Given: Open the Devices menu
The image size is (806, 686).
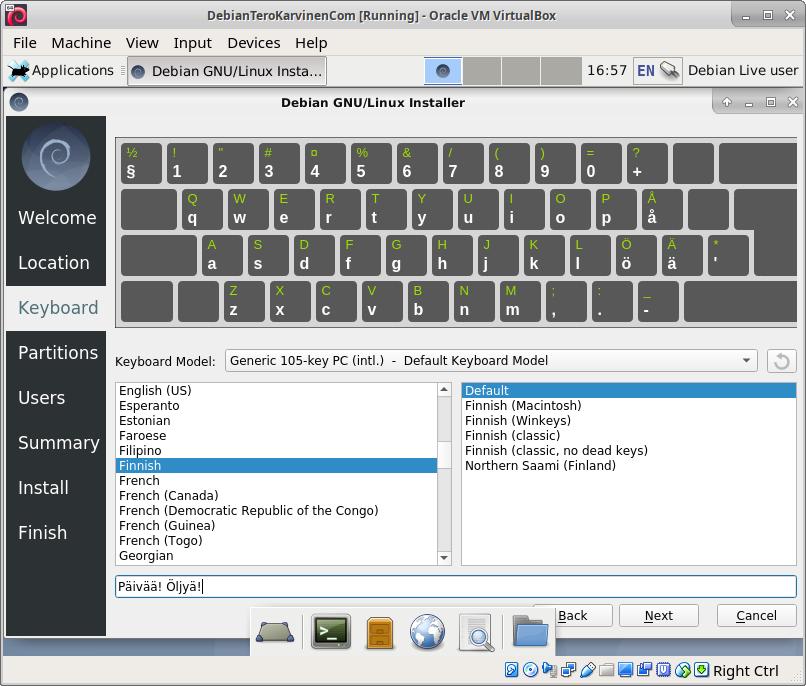Looking at the screenshot, I should tap(253, 43).
